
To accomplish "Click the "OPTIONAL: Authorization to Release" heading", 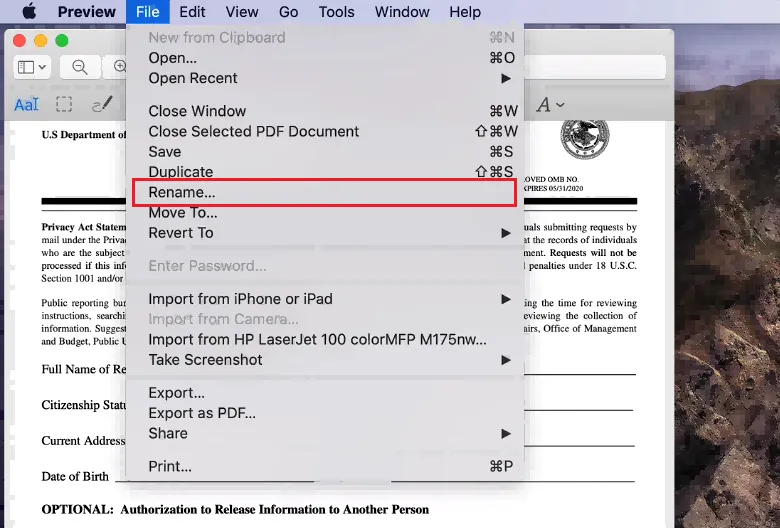I will pos(235,510).
